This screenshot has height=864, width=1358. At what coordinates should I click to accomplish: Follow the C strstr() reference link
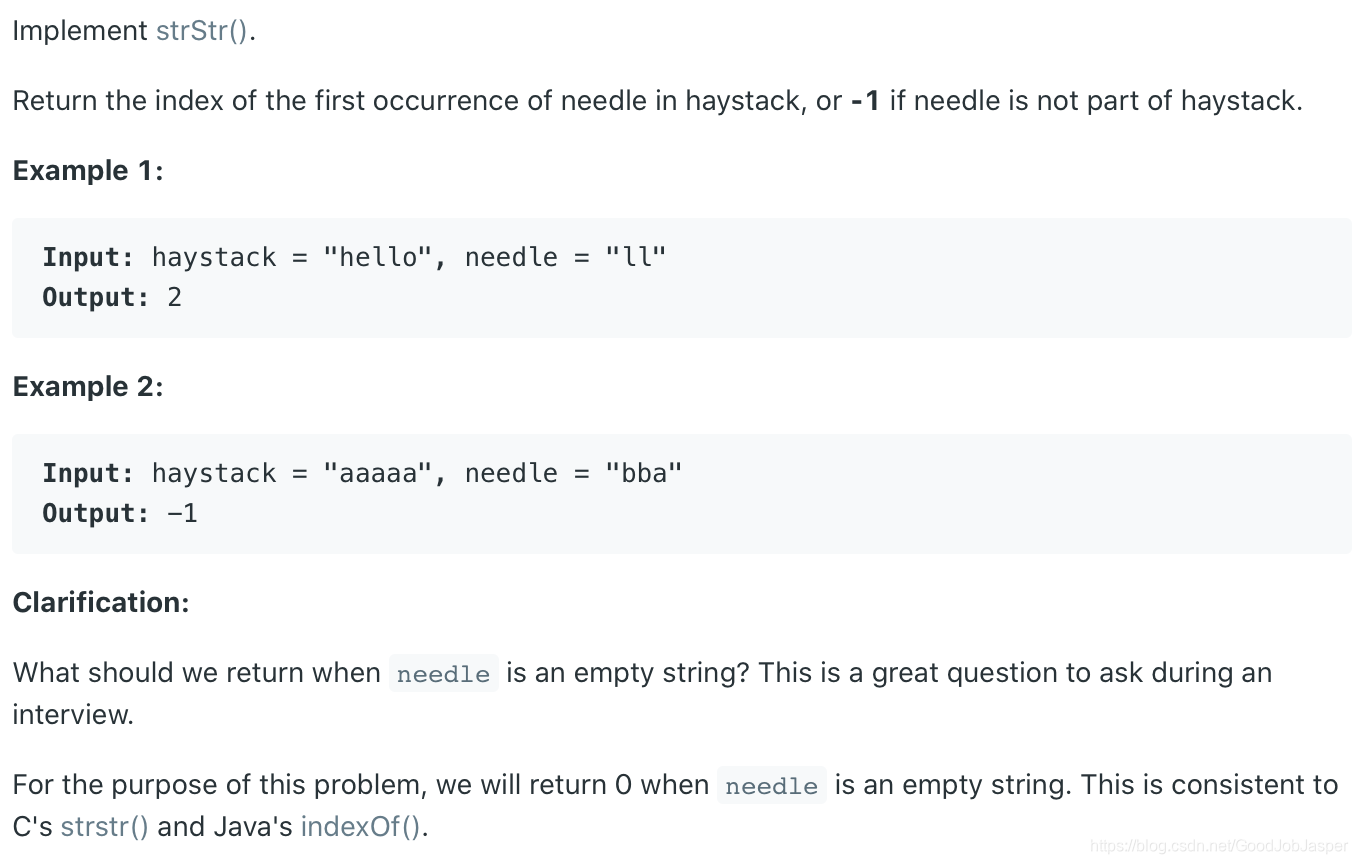[x=105, y=827]
